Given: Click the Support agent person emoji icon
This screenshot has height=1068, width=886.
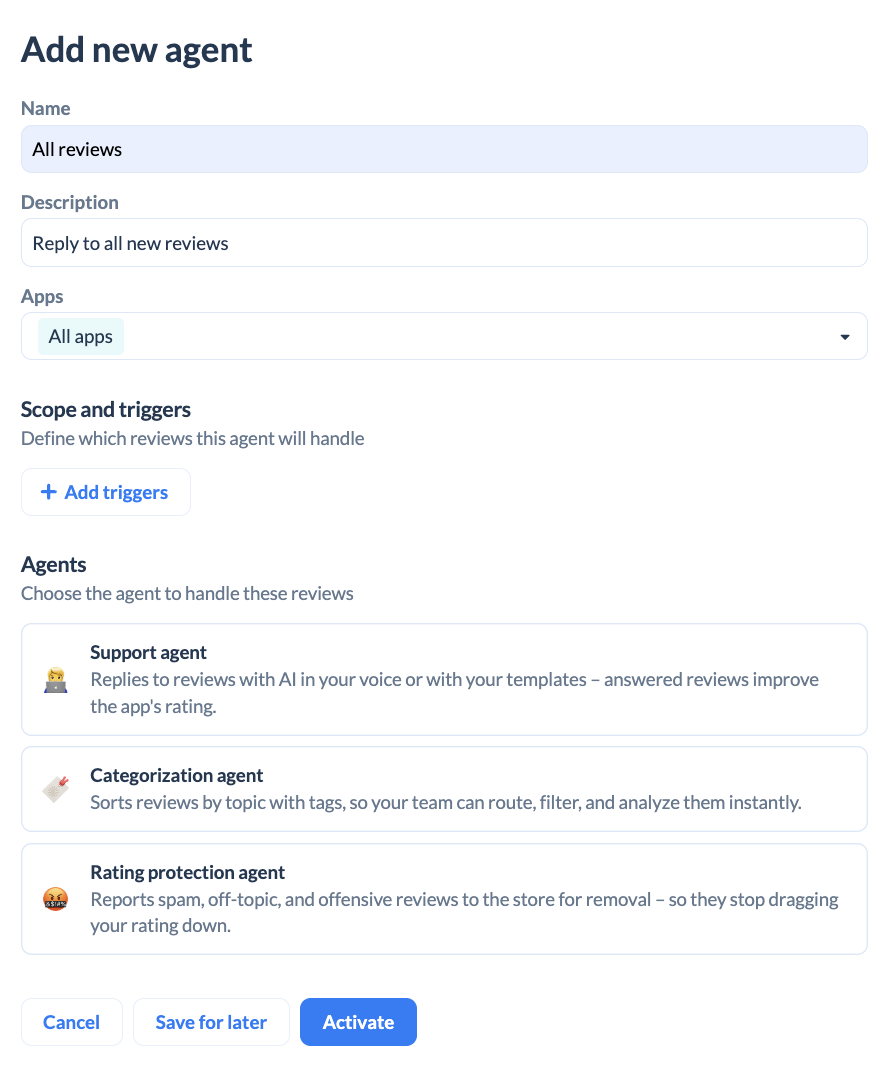Looking at the screenshot, I should pyautogui.click(x=56, y=680).
